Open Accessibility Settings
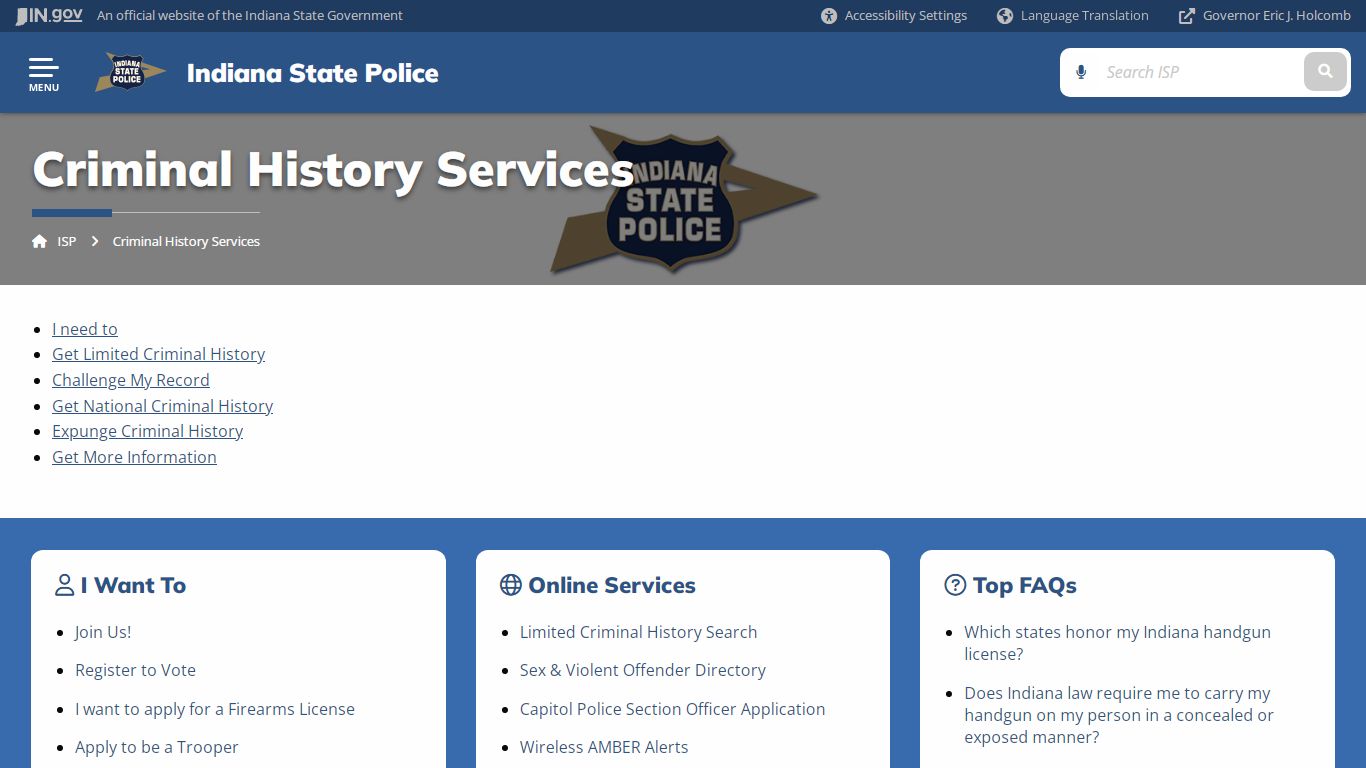Viewport: 1366px width, 768px height. pyautogui.click(x=906, y=16)
